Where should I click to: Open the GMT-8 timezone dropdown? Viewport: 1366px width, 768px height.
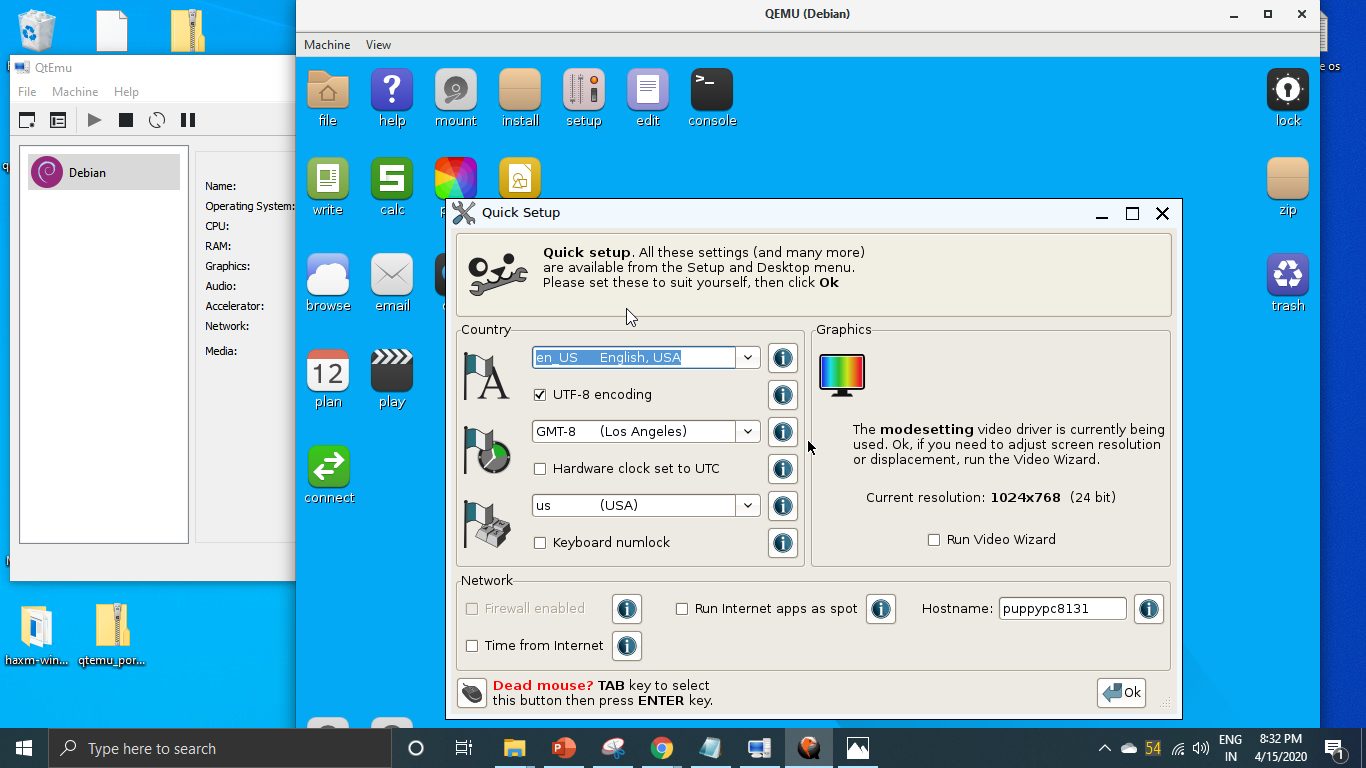[x=747, y=431]
